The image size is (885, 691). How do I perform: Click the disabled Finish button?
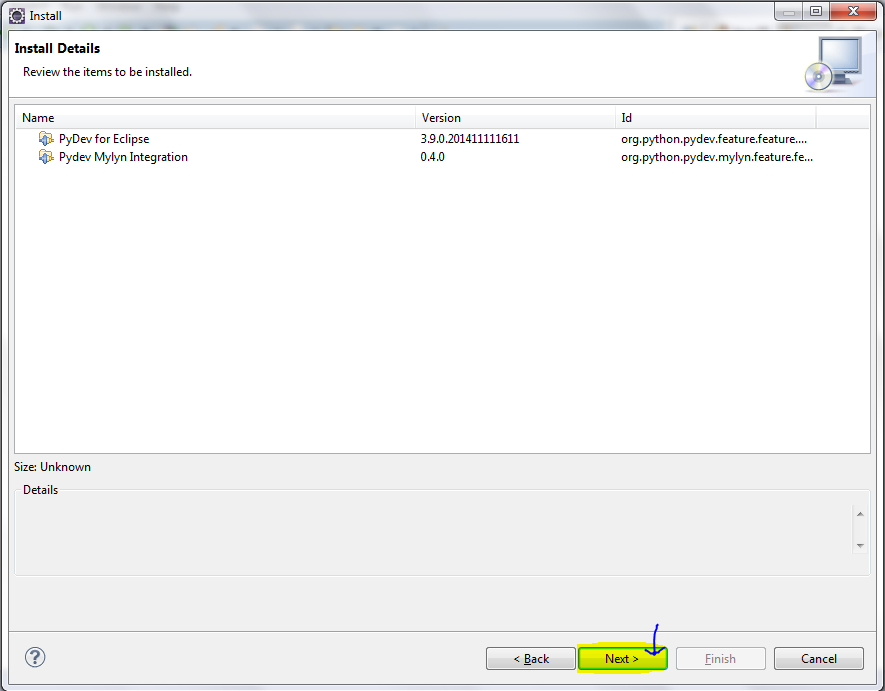pos(720,659)
